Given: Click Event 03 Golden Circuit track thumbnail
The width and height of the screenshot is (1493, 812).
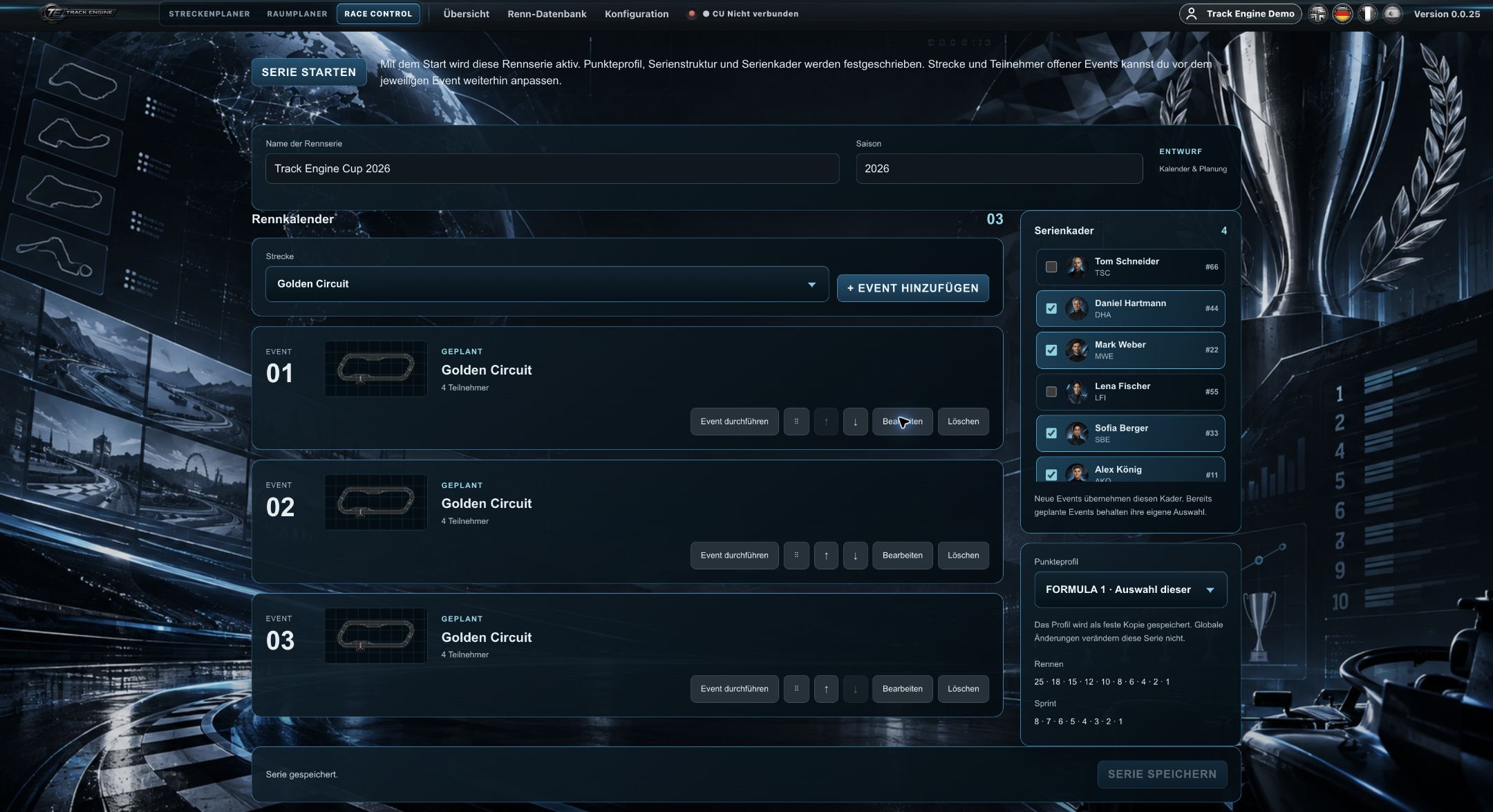Looking at the screenshot, I should tap(376, 636).
